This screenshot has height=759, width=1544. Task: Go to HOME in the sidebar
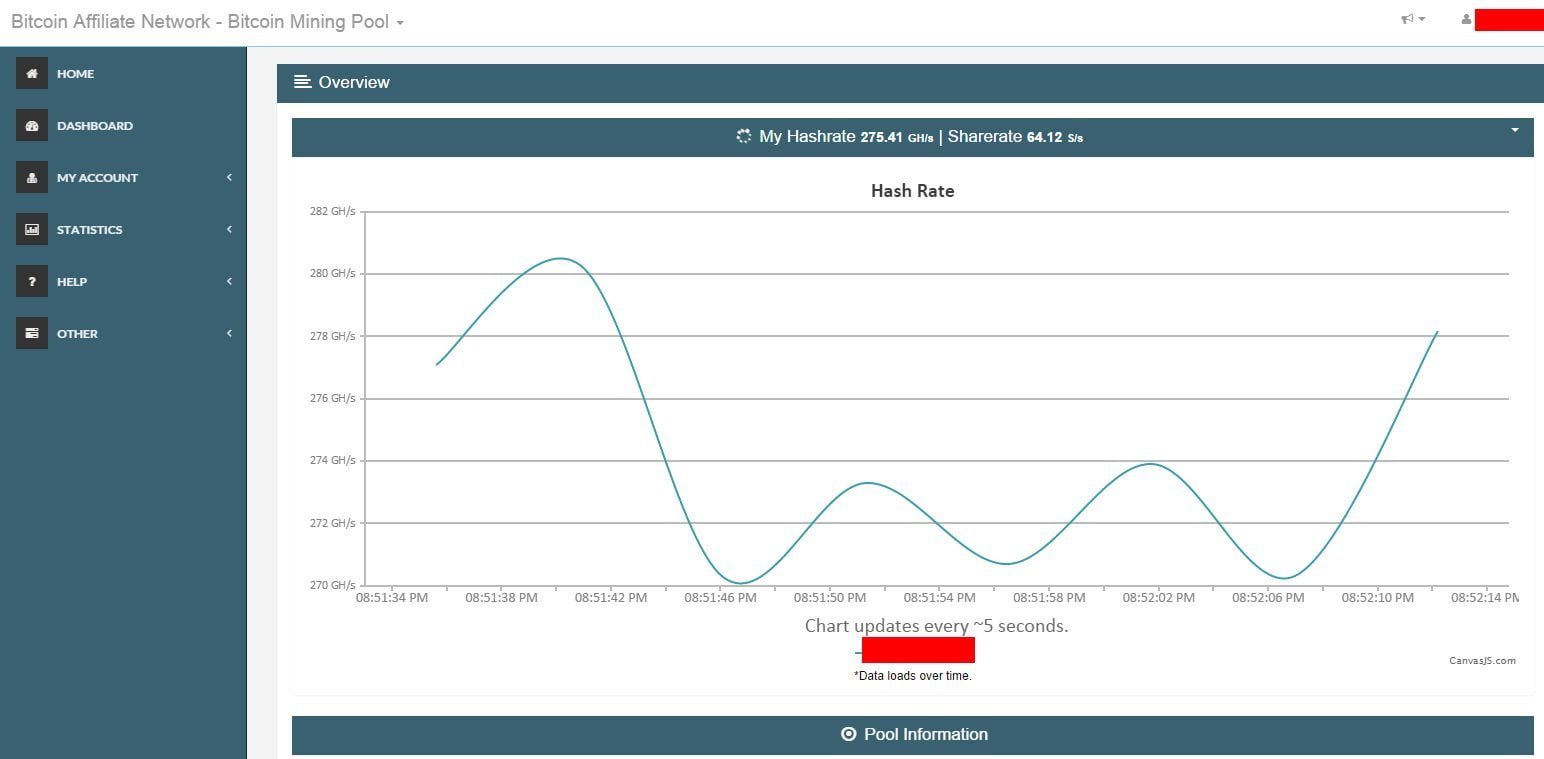coord(75,74)
